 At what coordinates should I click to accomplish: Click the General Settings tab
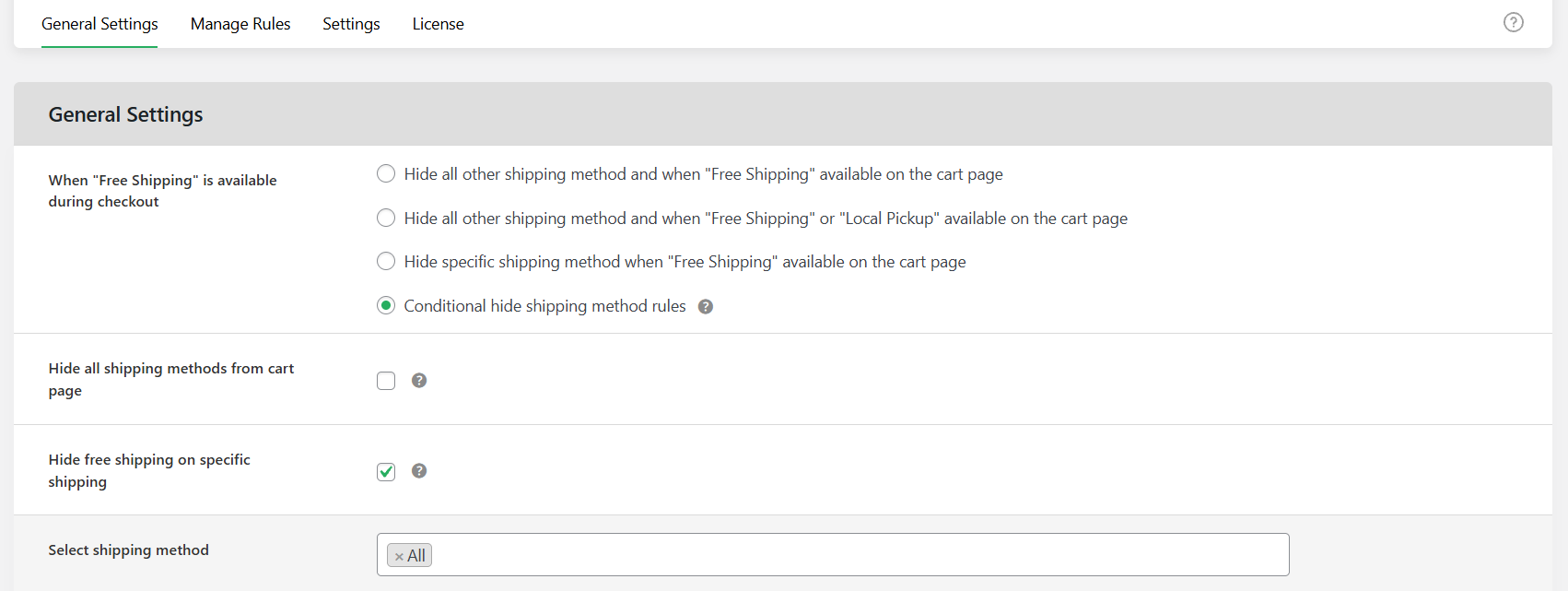click(x=99, y=24)
